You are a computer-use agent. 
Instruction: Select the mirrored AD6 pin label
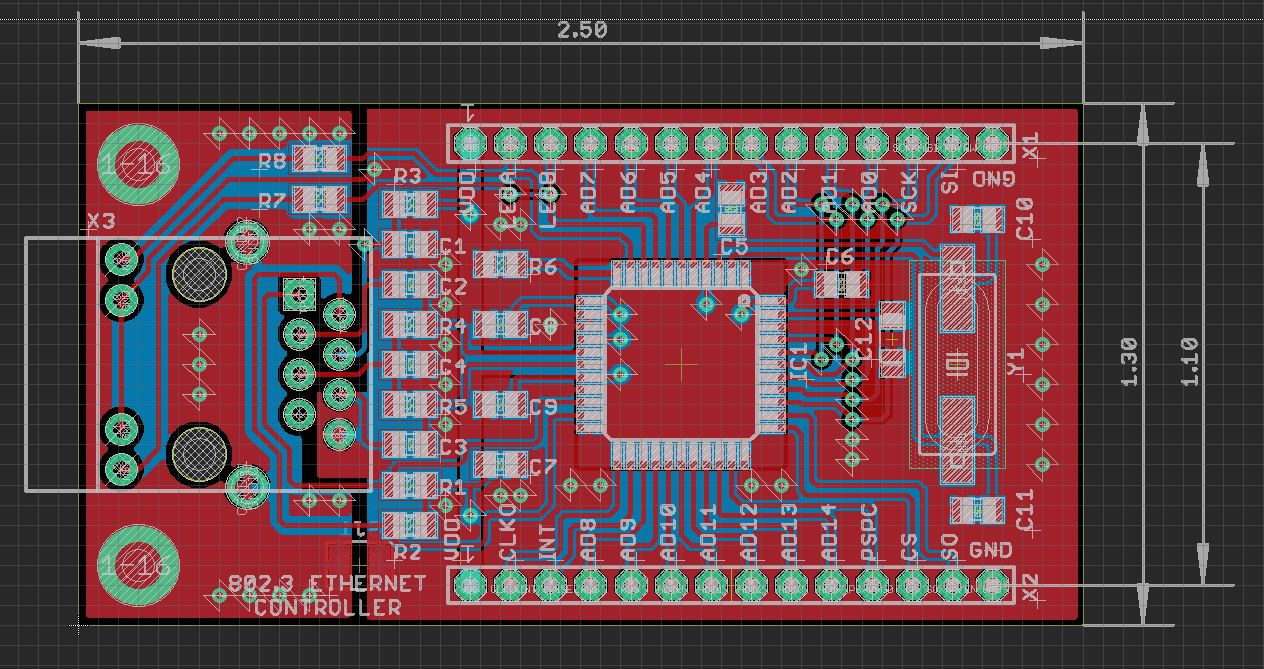point(628,192)
